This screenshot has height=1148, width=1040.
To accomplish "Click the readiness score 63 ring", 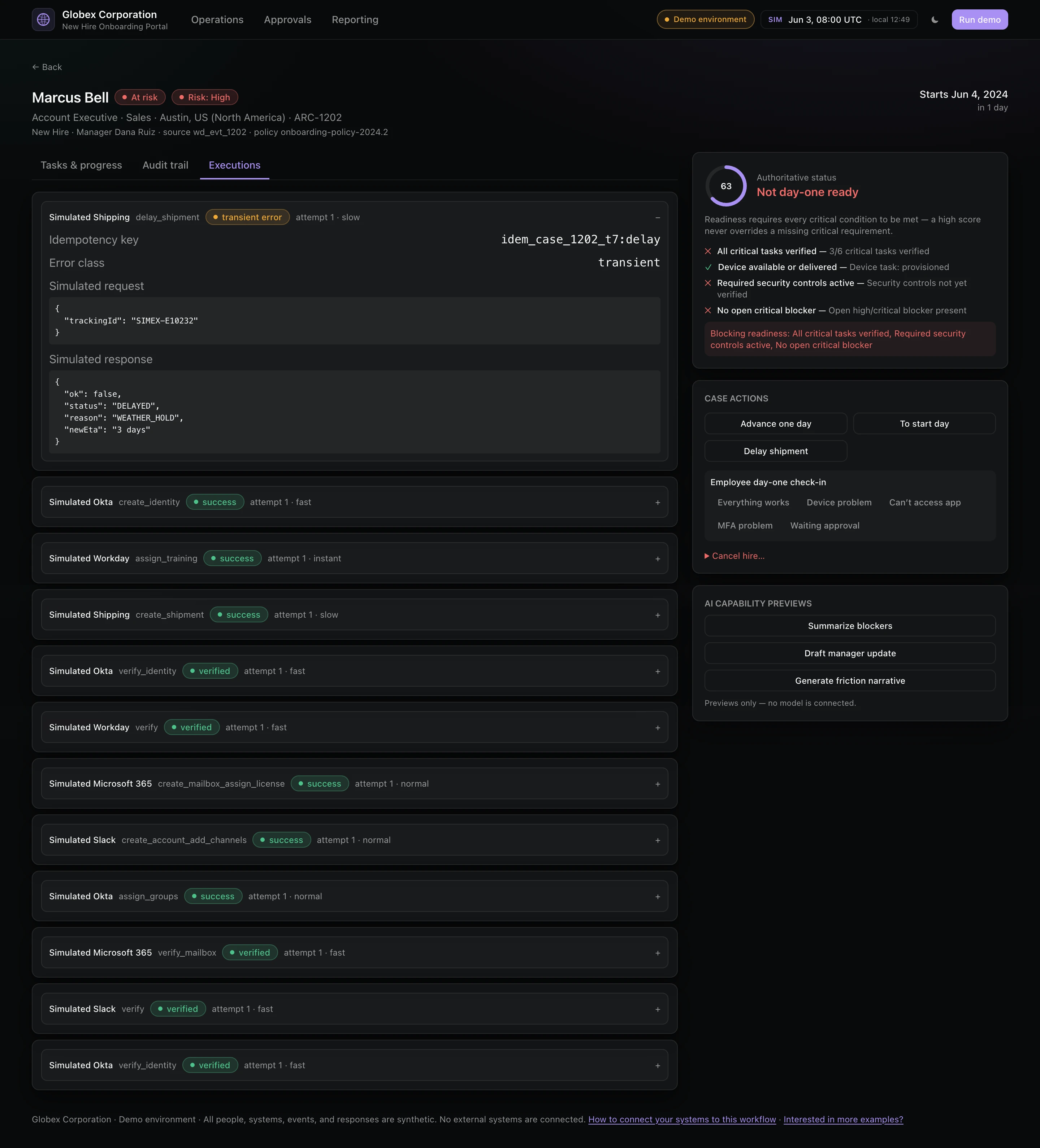I will coord(726,186).
